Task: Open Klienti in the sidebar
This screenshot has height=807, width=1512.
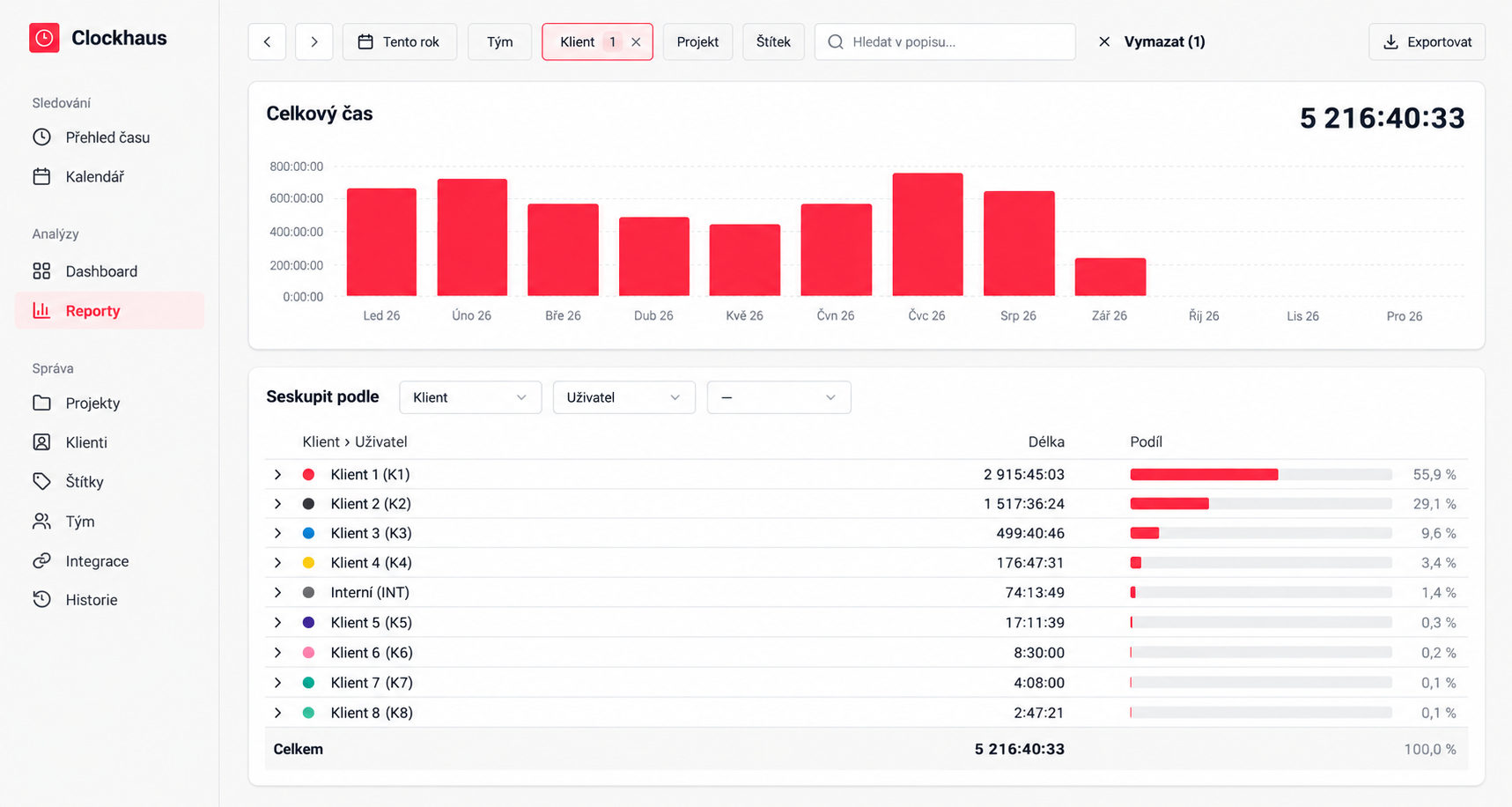Action: click(x=109, y=442)
